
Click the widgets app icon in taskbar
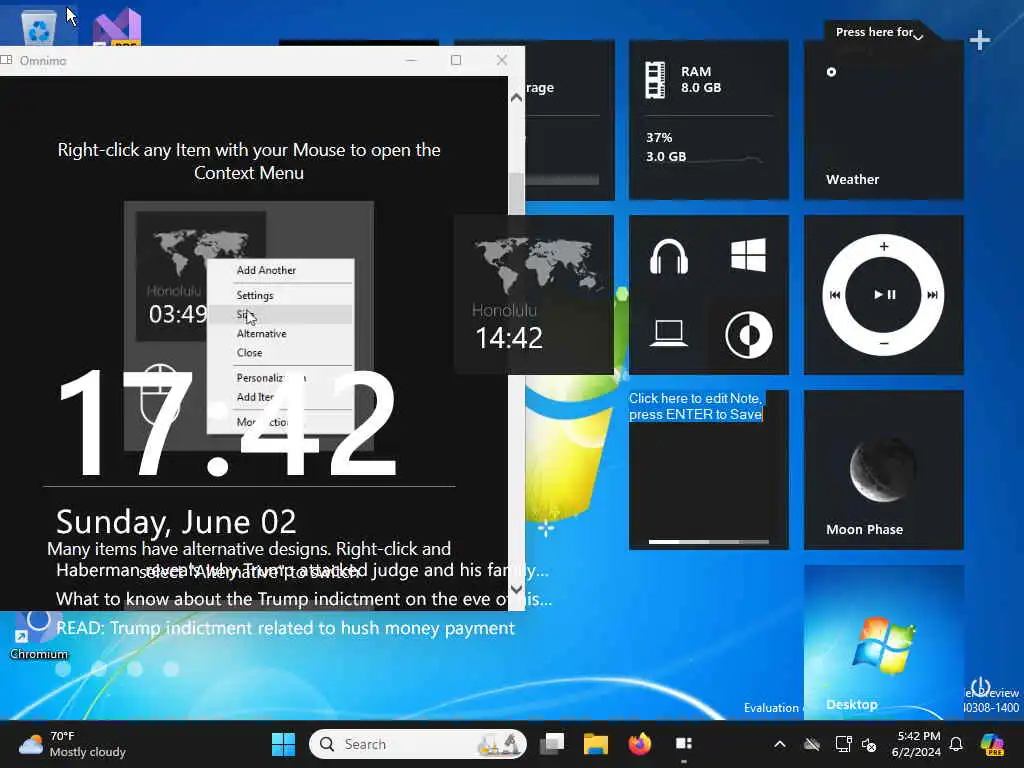click(x=684, y=744)
